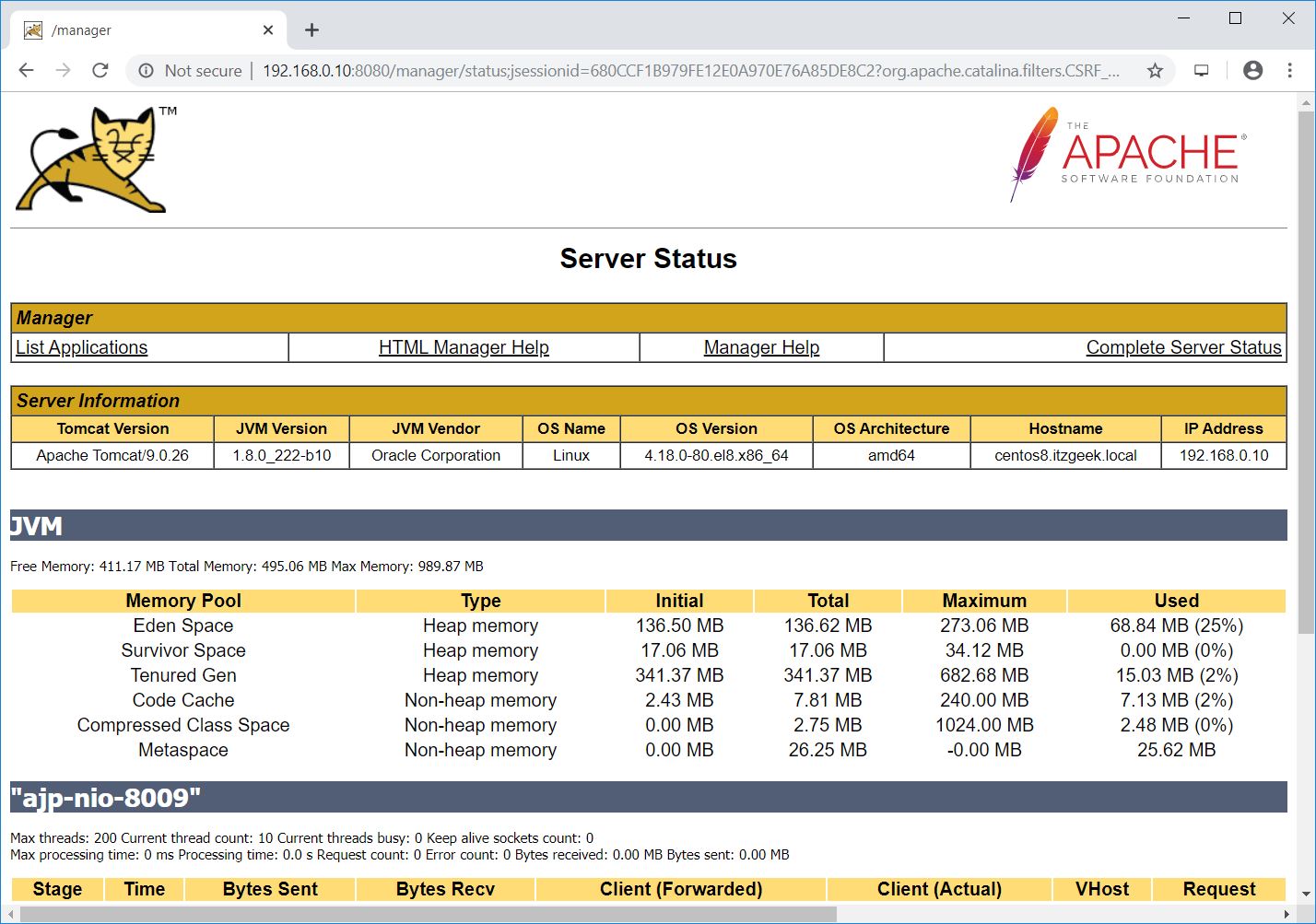
Task: Click the horizontal scrollbar thumb
Action: coord(429,915)
